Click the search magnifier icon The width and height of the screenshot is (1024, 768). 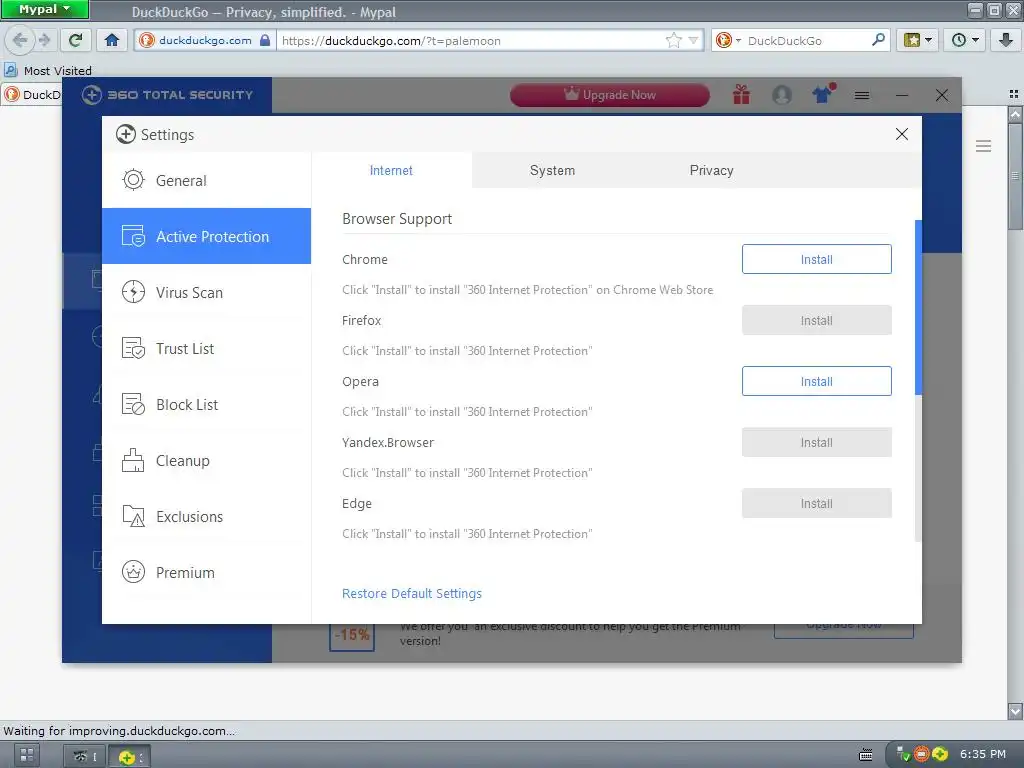(x=878, y=40)
